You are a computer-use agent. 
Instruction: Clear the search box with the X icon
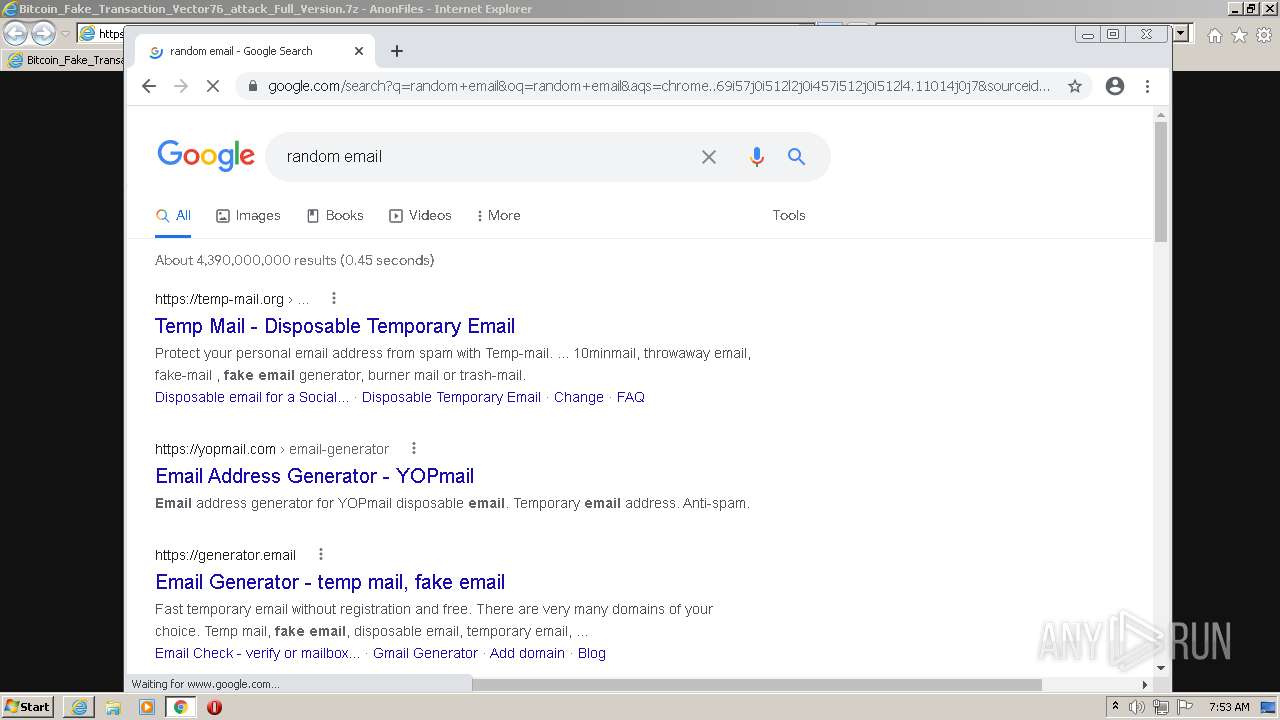pos(709,157)
